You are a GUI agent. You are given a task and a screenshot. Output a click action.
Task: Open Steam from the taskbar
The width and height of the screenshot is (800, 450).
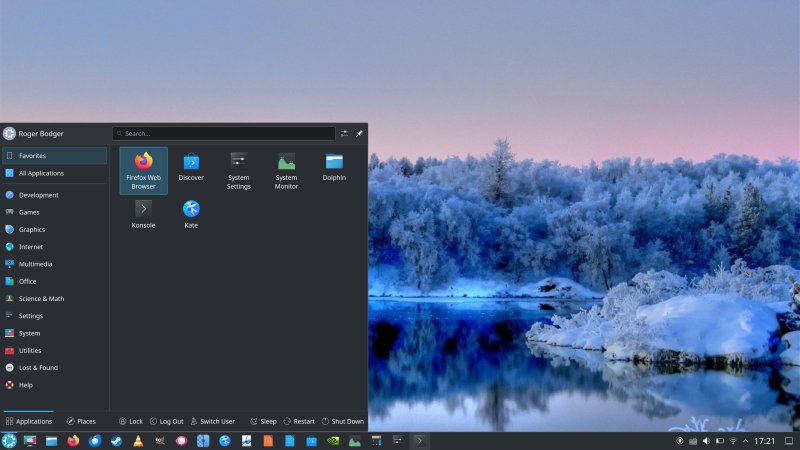coord(116,441)
